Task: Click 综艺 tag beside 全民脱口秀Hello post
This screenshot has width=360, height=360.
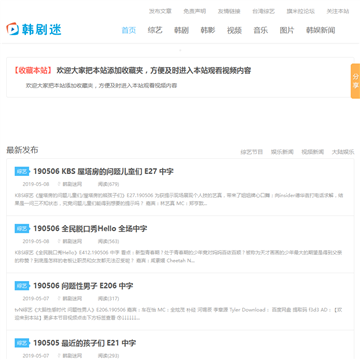Action: pyautogui.click(x=22, y=229)
